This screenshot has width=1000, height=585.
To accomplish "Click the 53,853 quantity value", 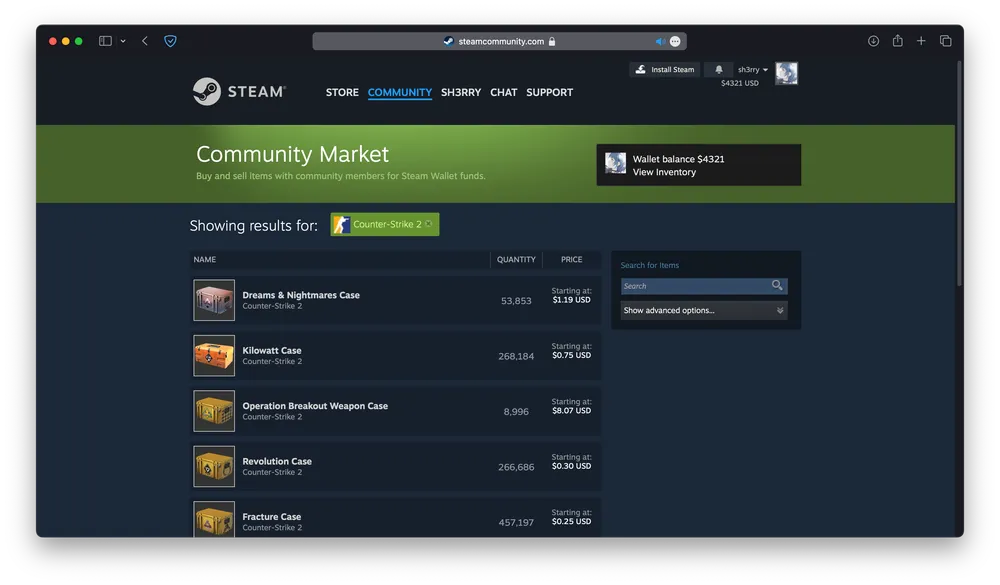I will [516, 300].
